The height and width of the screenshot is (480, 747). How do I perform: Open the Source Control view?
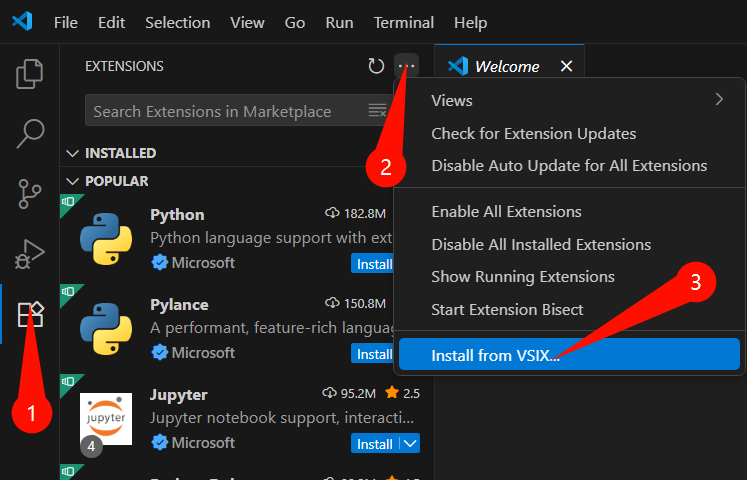(x=30, y=194)
